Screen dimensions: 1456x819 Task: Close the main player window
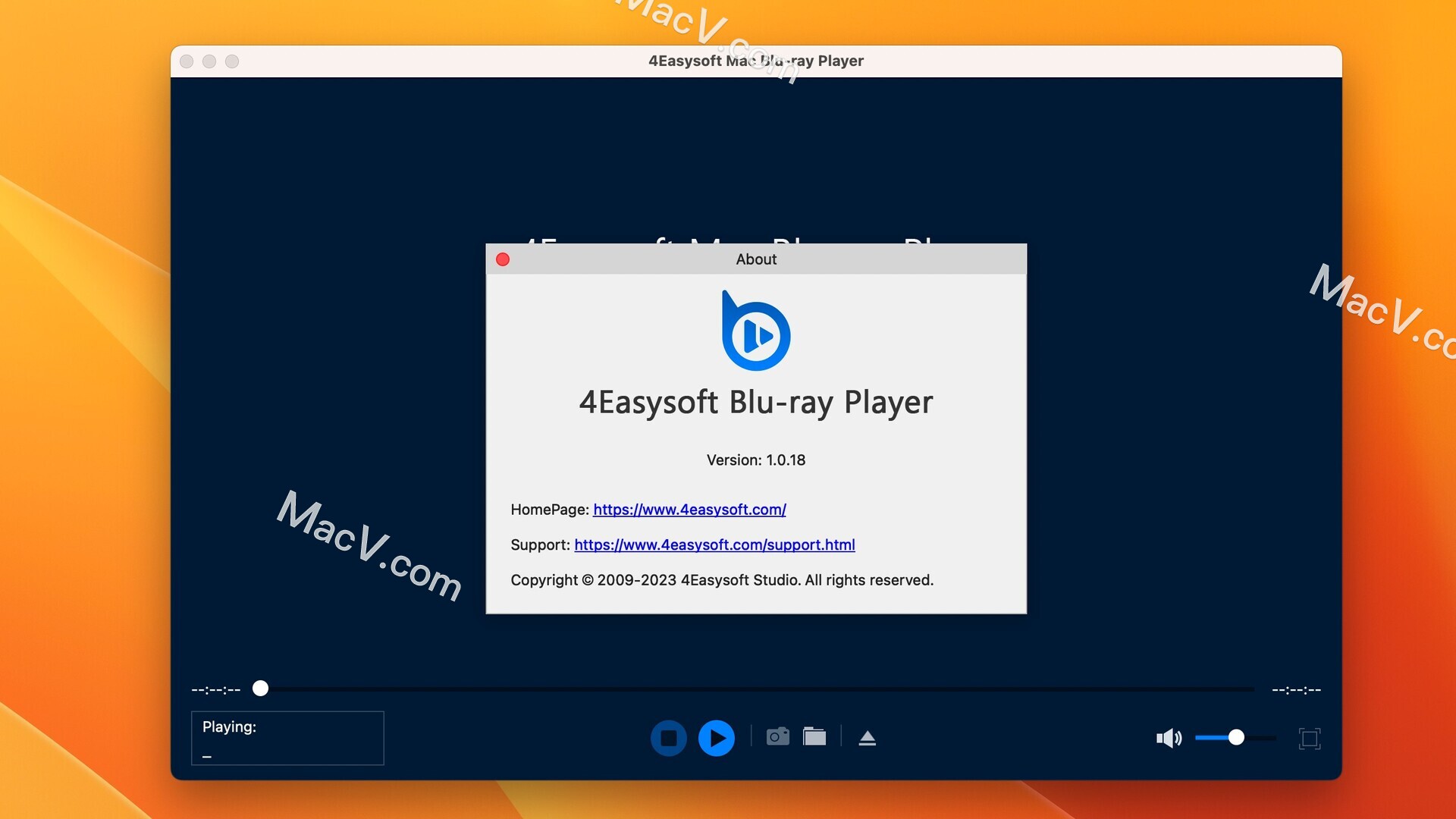pyautogui.click(x=187, y=61)
